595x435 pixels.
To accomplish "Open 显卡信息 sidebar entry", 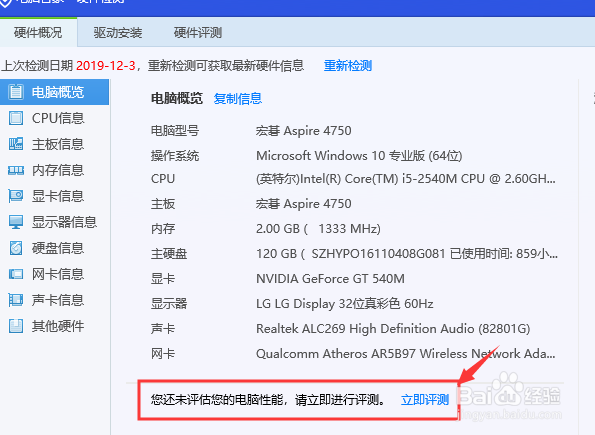I will (x=54, y=196).
